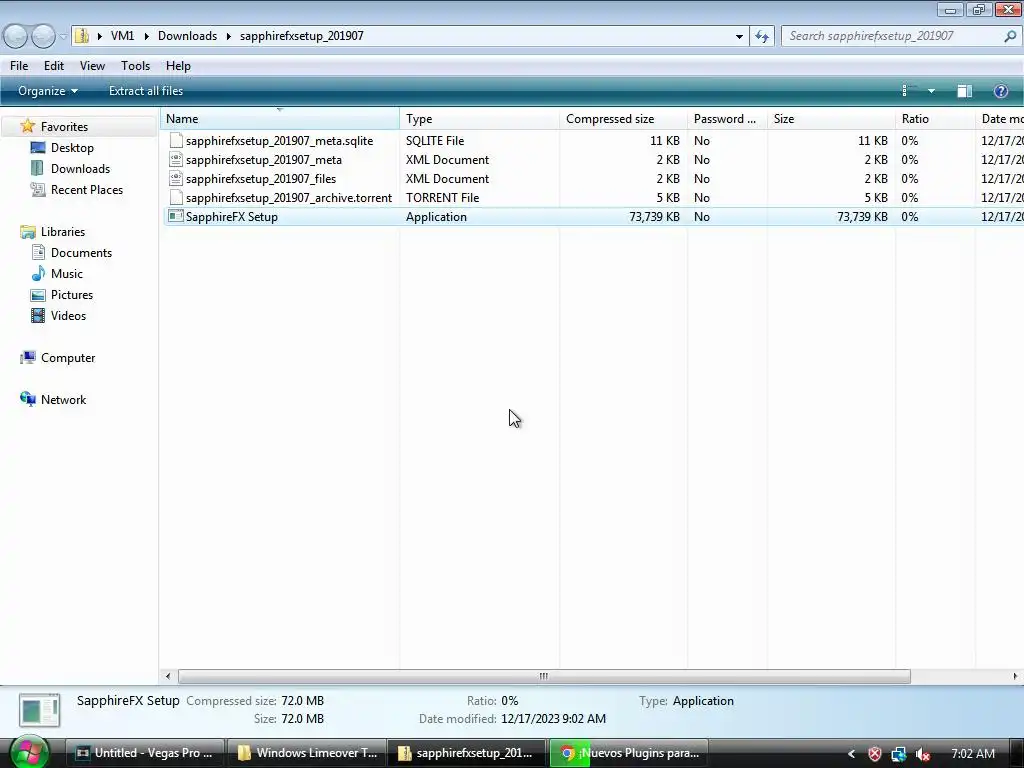Open Libraries in the navigation pane
Screen dimensions: 1024x768
click(x=63, y=232)
